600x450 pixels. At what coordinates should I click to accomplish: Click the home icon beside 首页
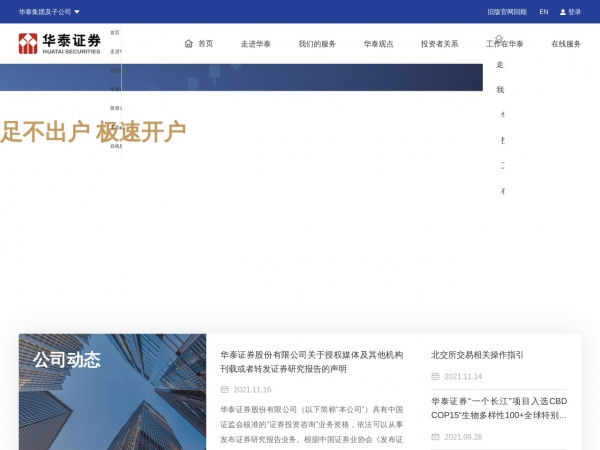189,44
